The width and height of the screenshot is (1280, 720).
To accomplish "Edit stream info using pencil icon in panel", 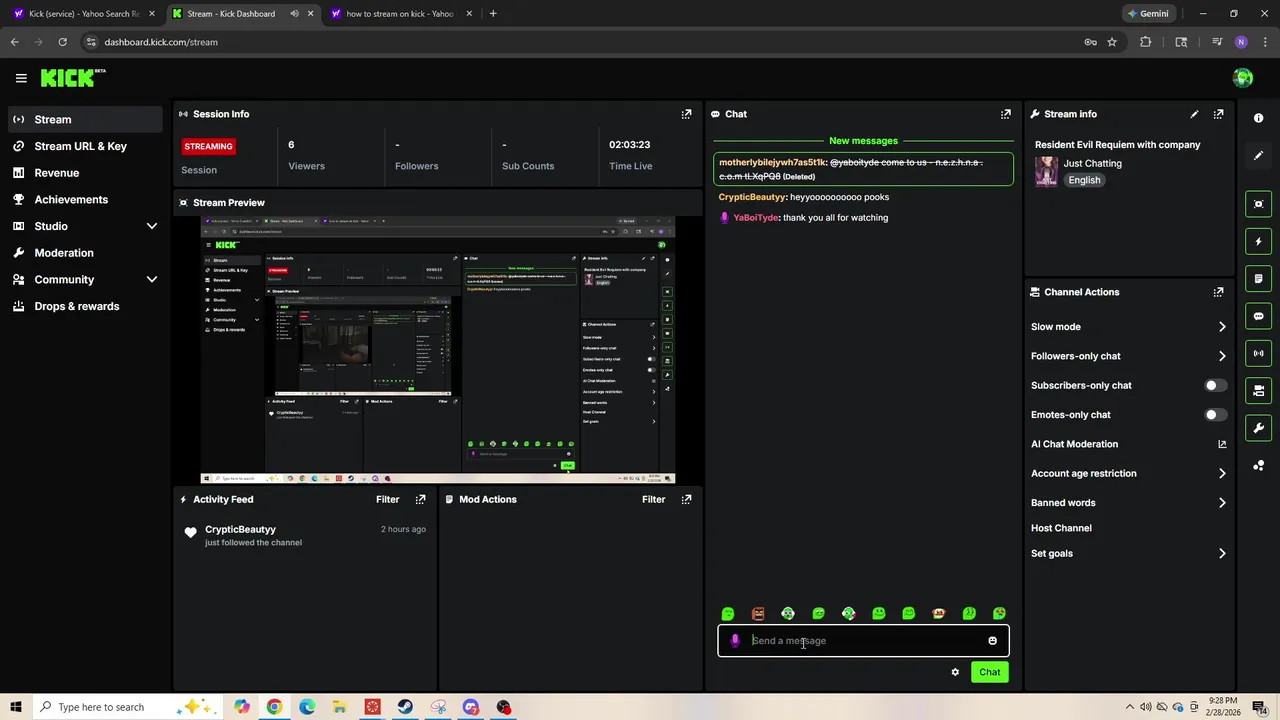I will [x=1194, y=114].
